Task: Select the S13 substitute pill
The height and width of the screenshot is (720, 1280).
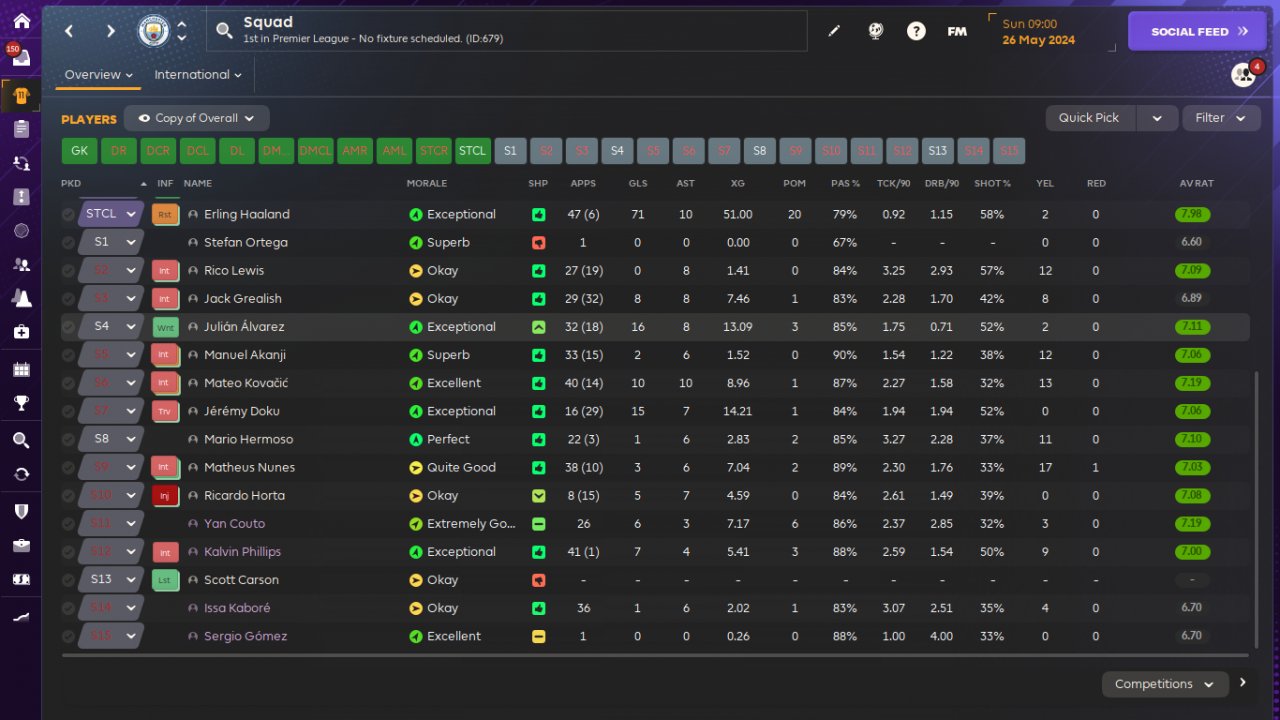Action: [x=937, y=151]
